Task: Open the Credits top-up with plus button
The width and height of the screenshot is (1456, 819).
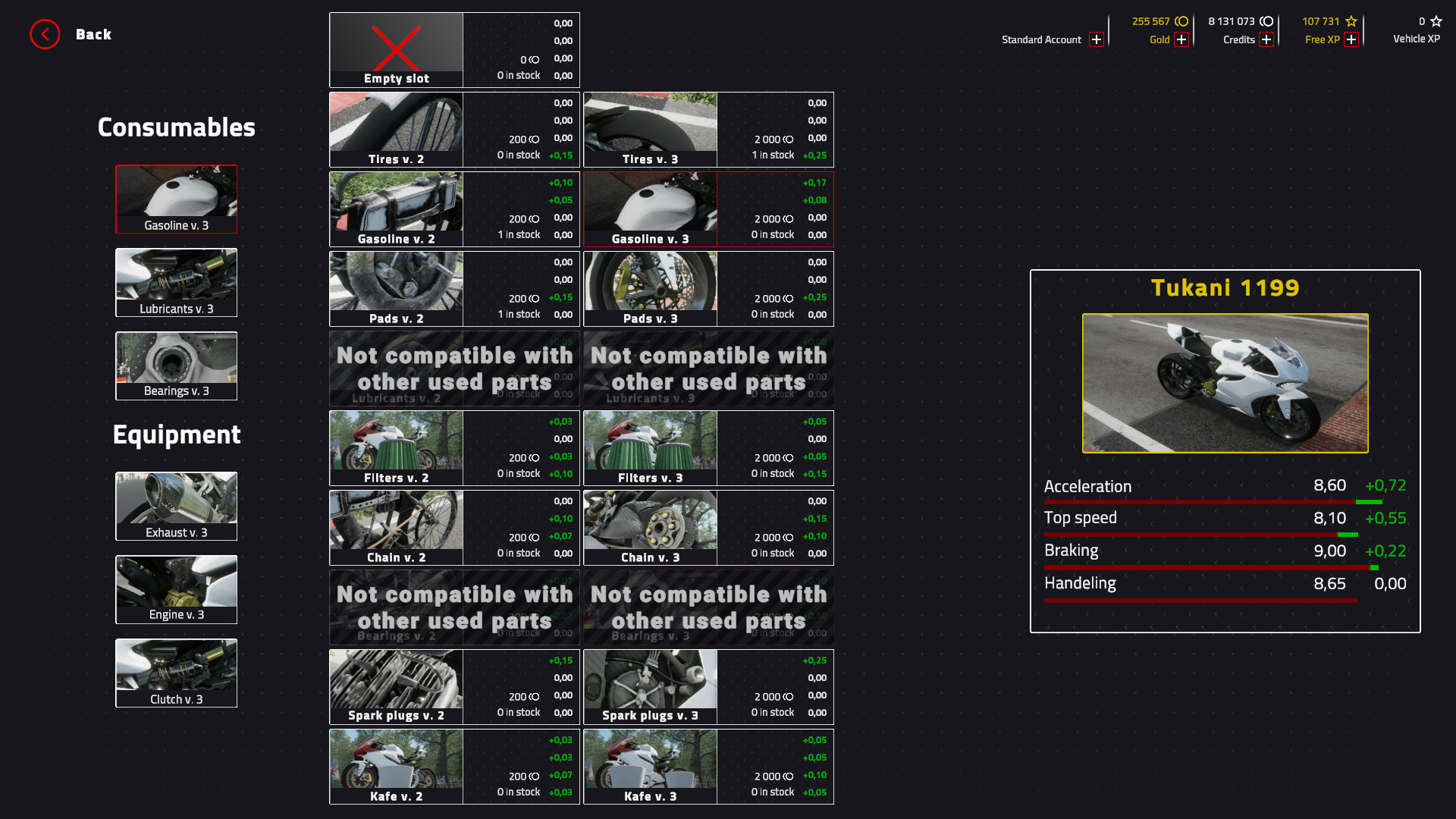Action: pos(1266,39)
